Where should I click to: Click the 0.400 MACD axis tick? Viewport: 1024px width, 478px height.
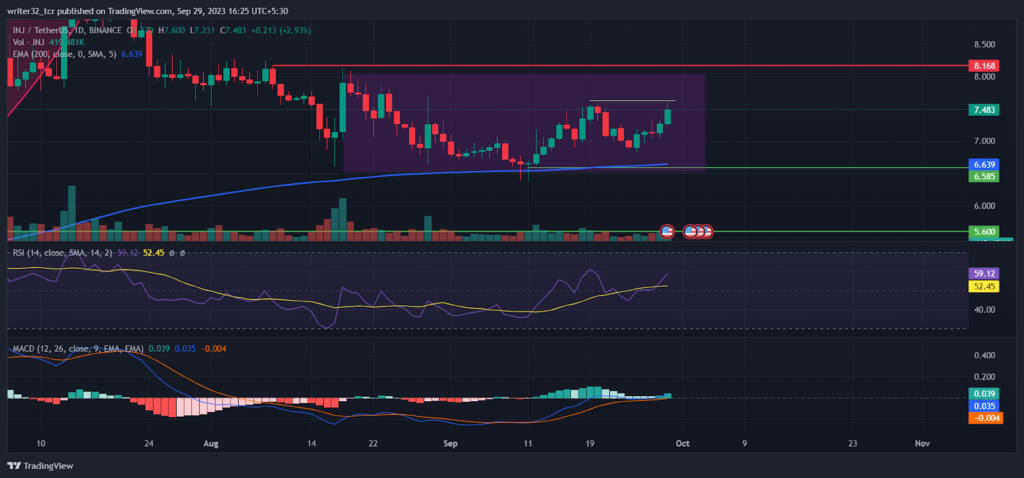(x=984, y=355)
